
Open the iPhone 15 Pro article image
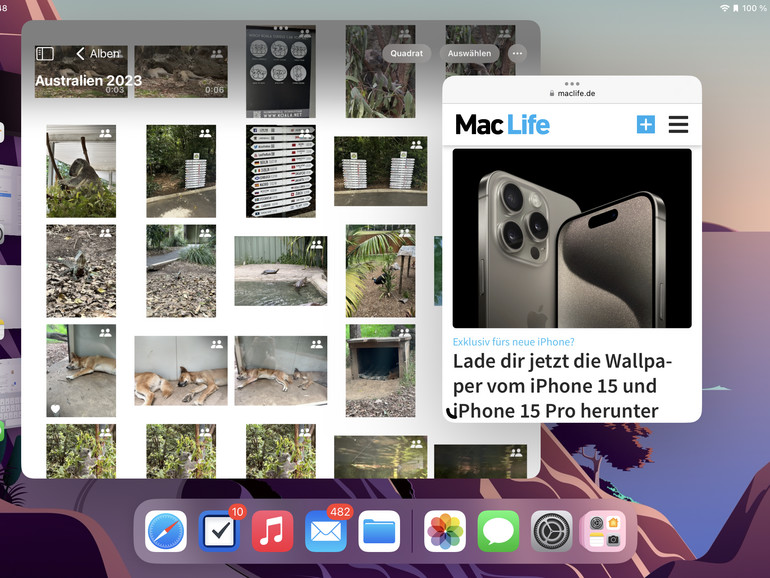pos(572,238)
